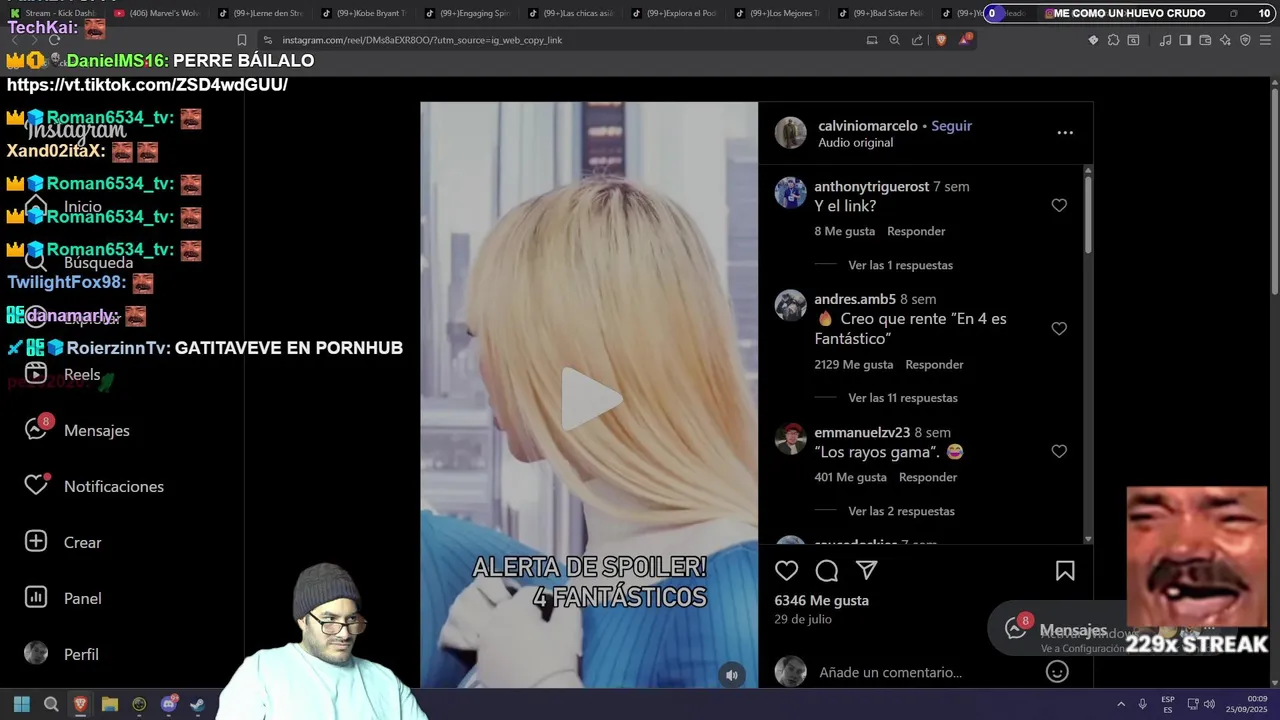
Task: Show hidden system tray icons chevron
Action: (1121, 704)
